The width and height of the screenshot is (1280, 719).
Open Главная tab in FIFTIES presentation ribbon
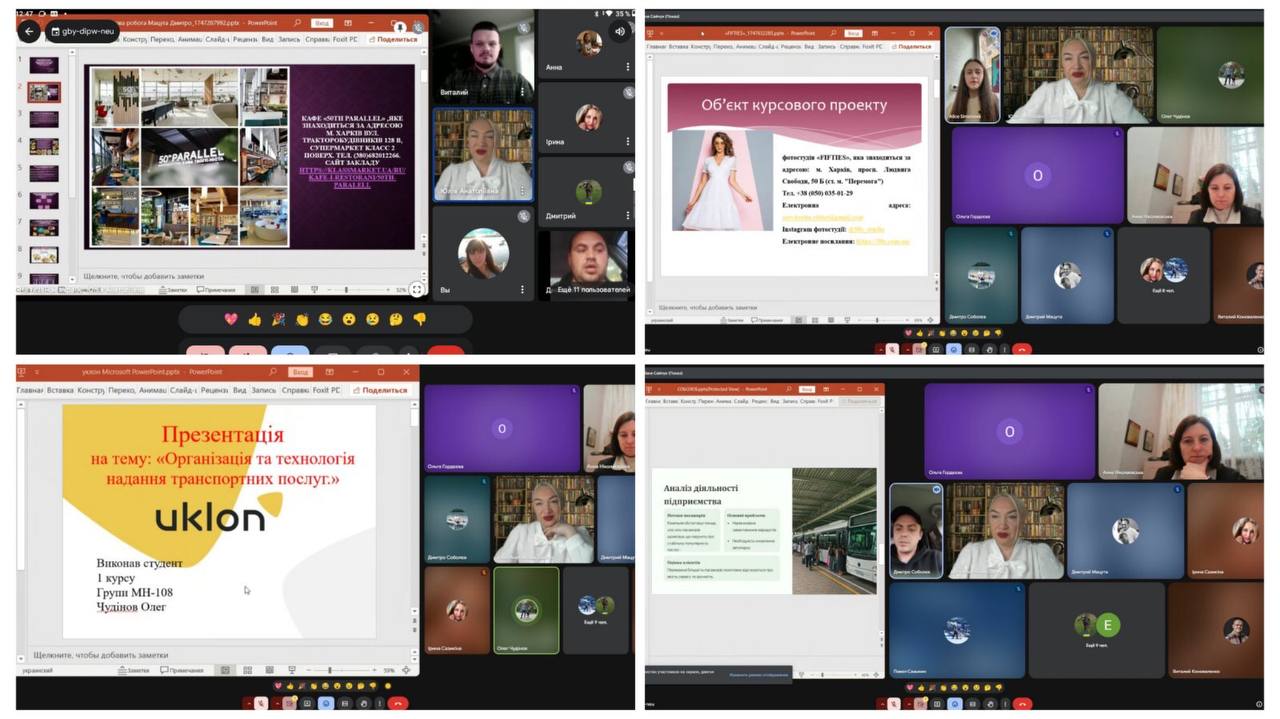tap(656, 46)
